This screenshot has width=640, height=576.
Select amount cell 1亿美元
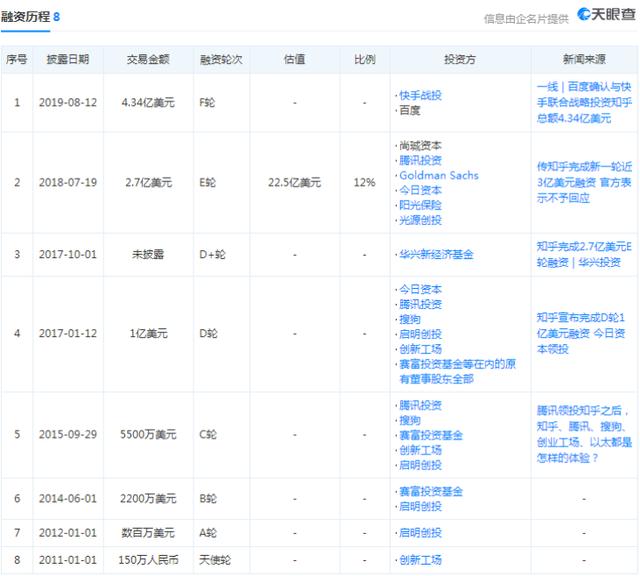coord(148,334)
